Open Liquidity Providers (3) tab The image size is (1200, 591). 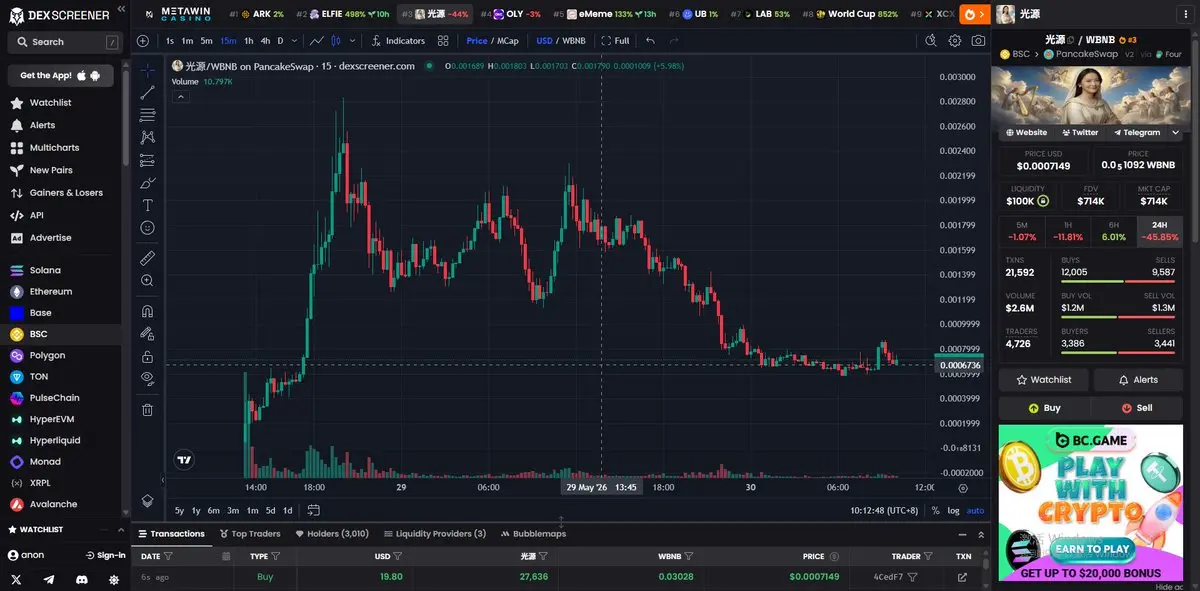[434, 534]
